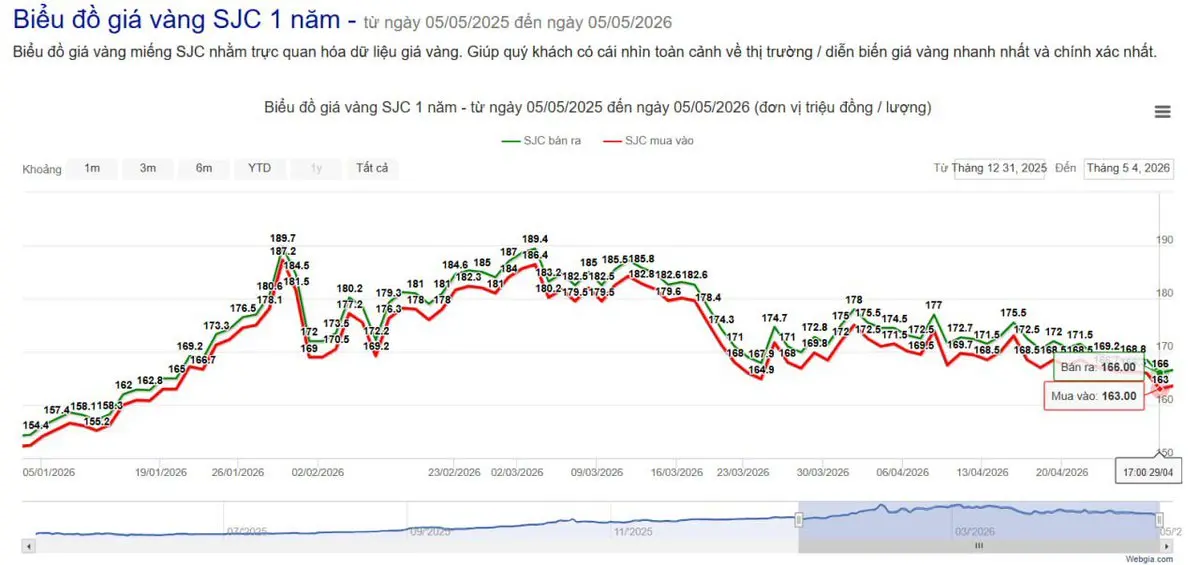Click the 20/04/2026 axis date label
1199x565 pixels.
pyautogui.click(x=1061, y=473)
